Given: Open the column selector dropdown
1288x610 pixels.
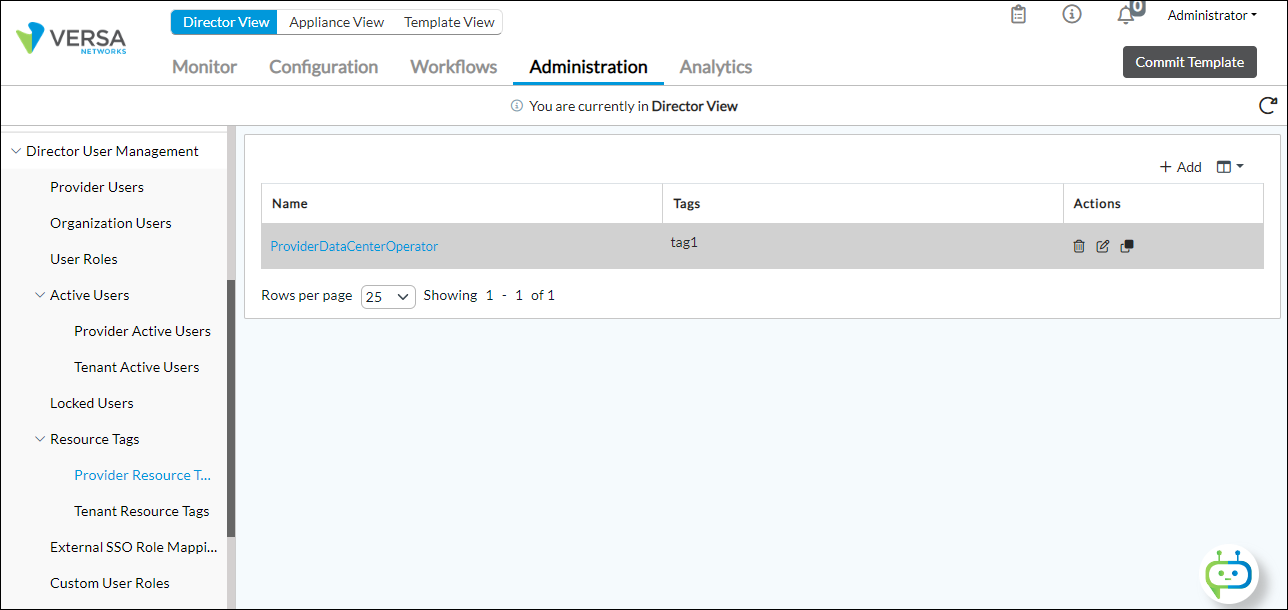Looking at the screenshot, I should pos(1229,167).
